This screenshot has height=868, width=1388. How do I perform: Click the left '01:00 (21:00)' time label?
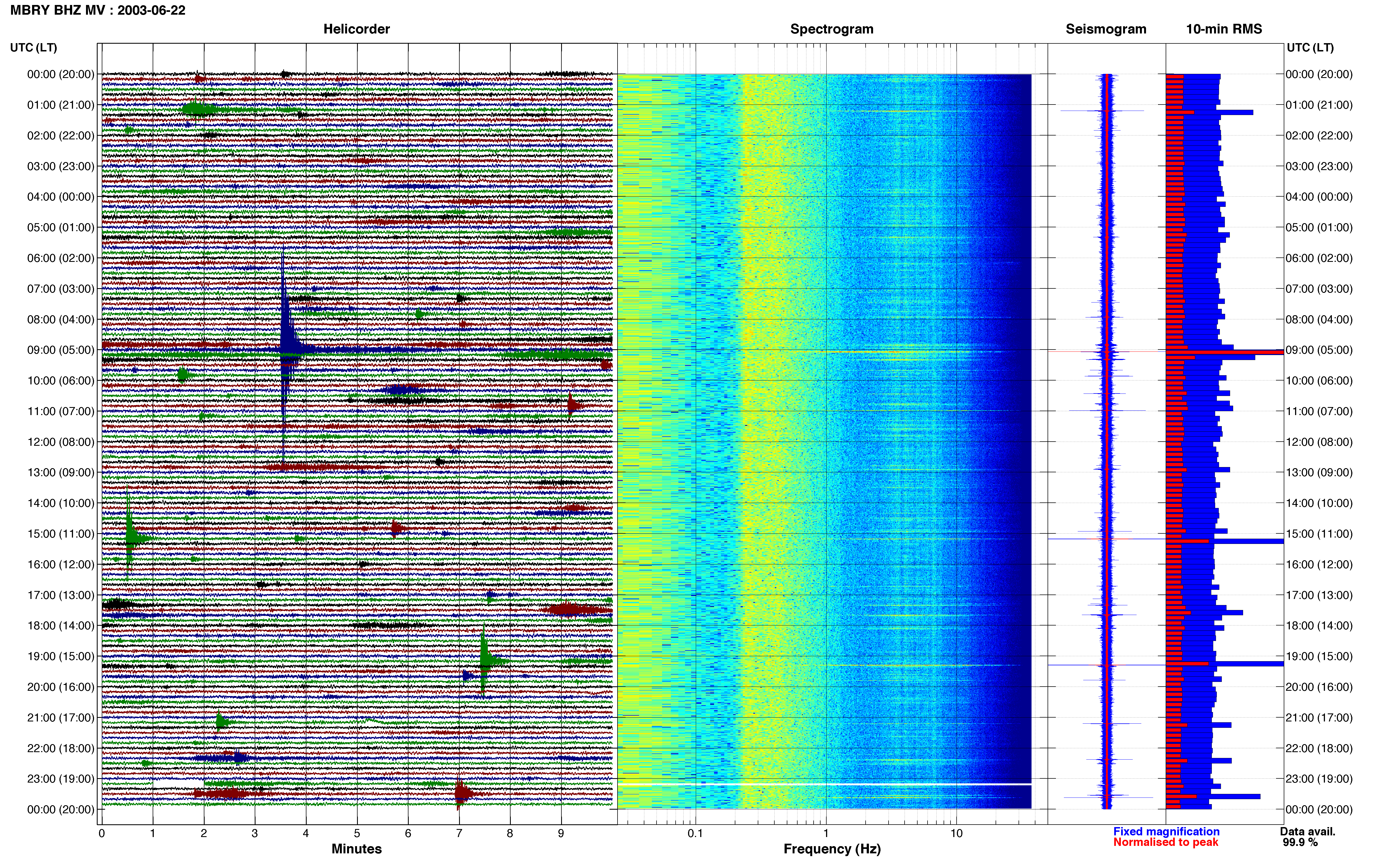click(61, 105)
